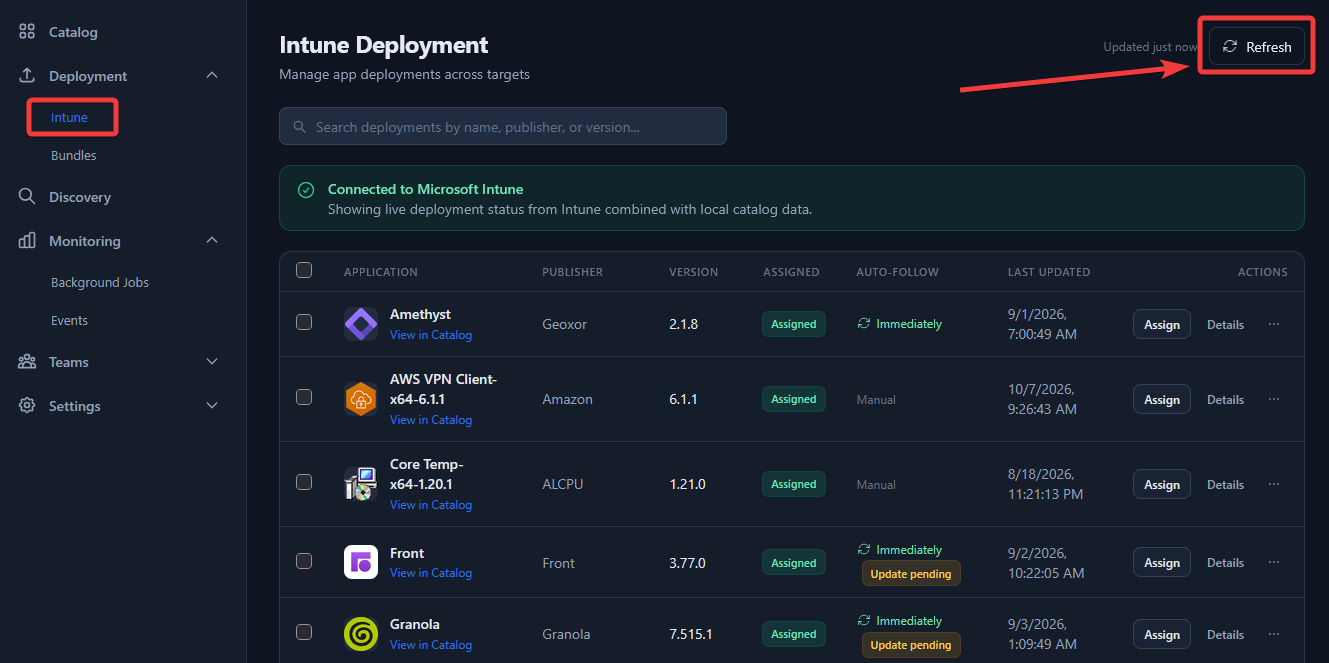Click the Discovery magnifier icon in sidebar
Screen dimensions: 1329x663
click(x=27, y=197)
